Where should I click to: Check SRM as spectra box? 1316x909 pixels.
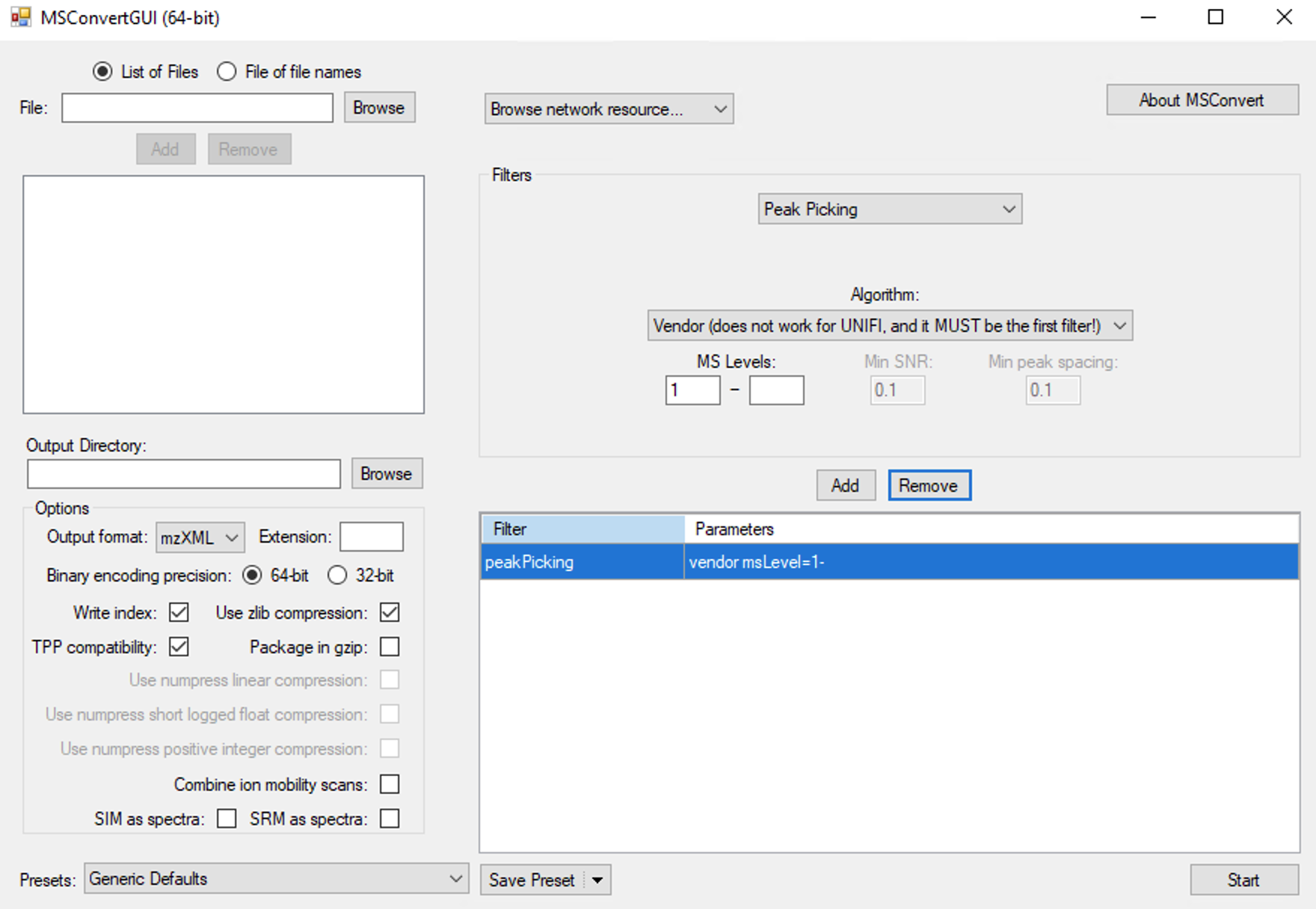click(x=390, y=819)
